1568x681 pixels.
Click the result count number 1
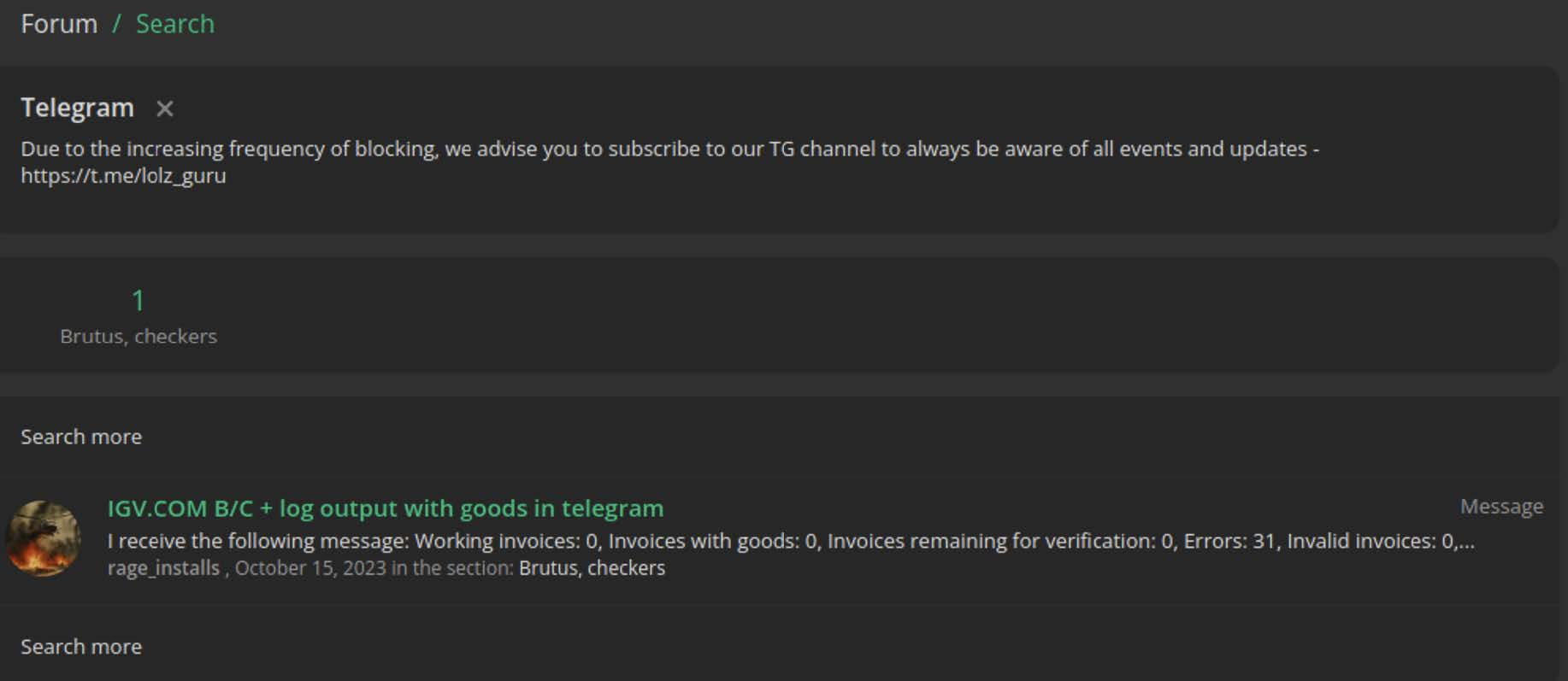click(x=138, y=299)
